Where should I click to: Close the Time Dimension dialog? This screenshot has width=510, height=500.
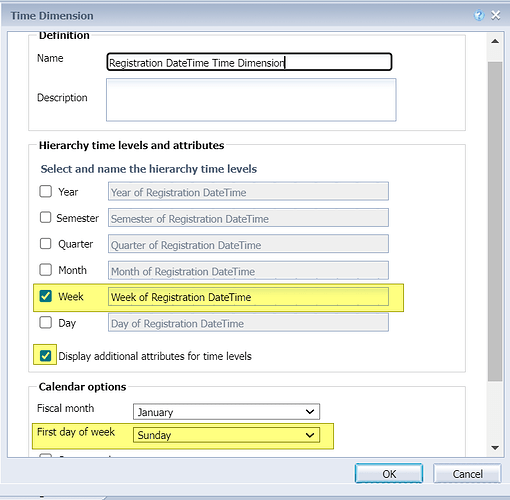point(496,15)
